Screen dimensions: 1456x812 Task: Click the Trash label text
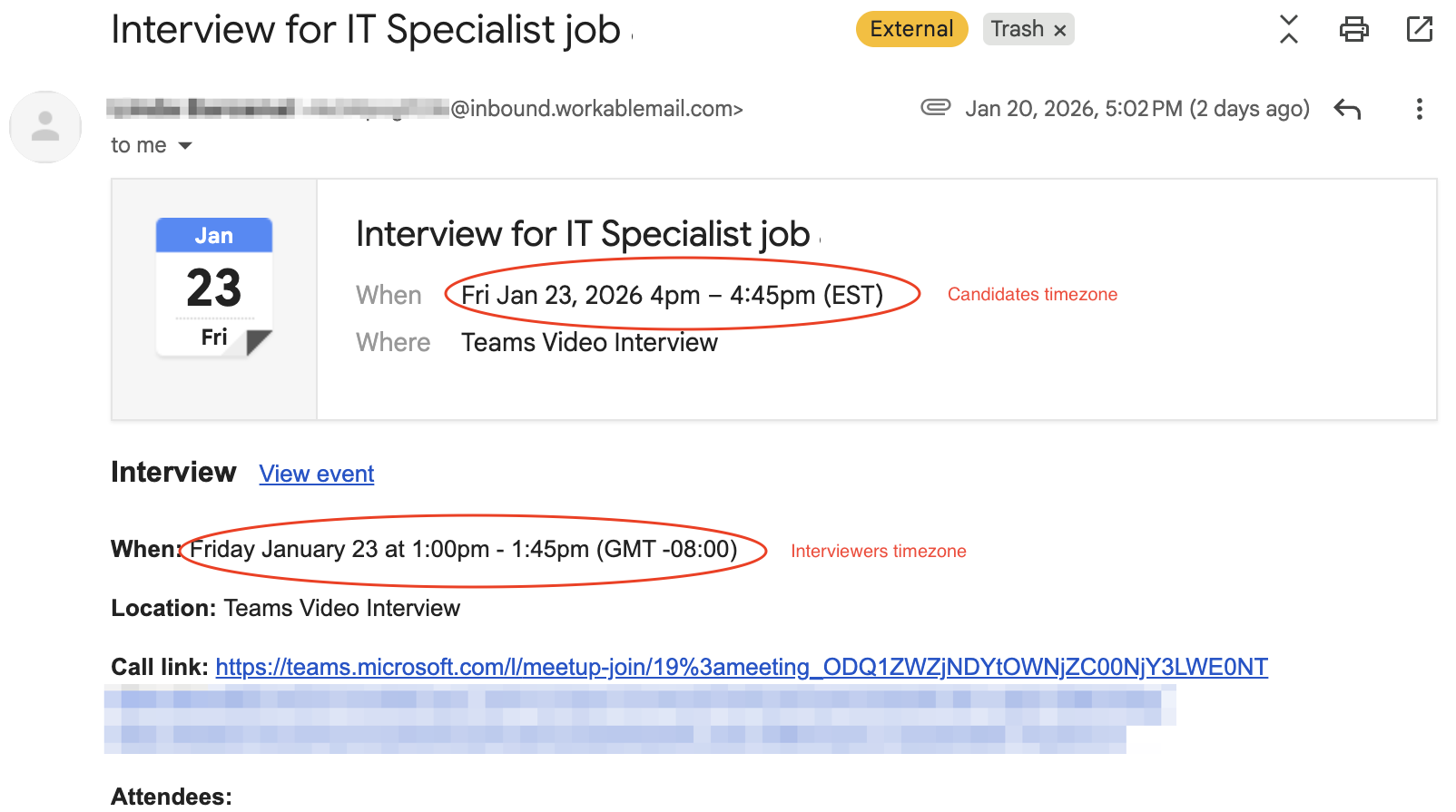[x=1017, y=29]
